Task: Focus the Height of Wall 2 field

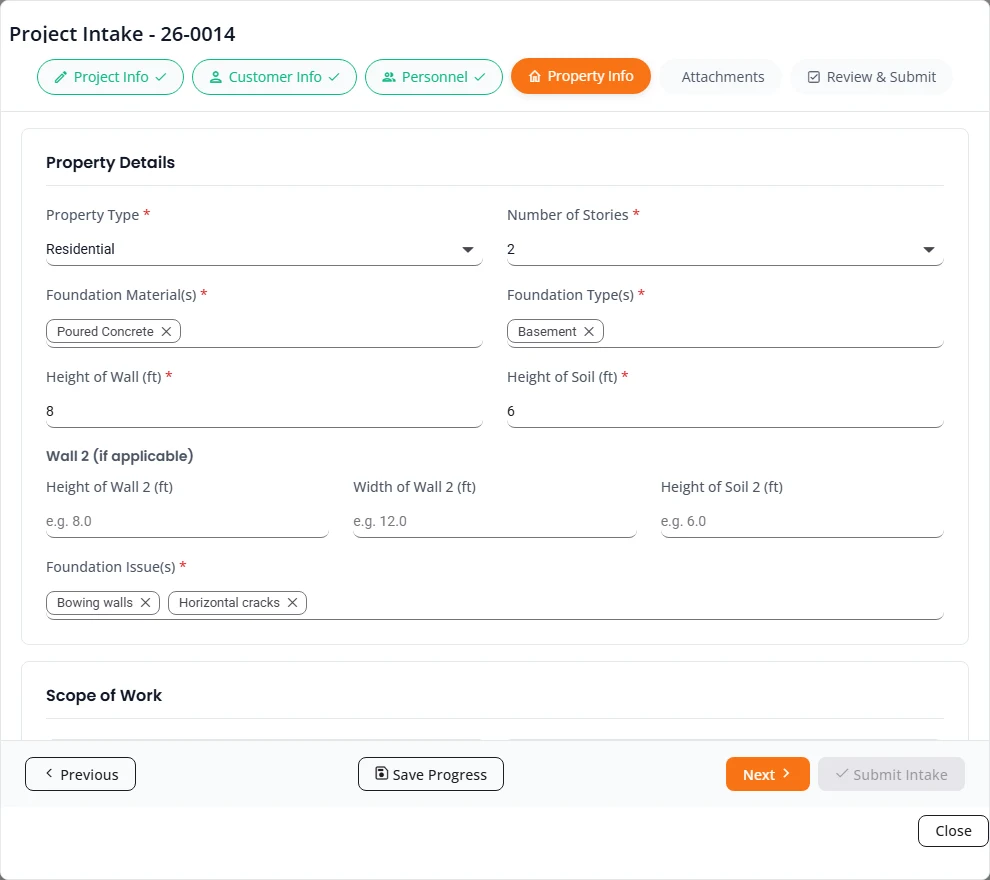Action: (187, 521)
